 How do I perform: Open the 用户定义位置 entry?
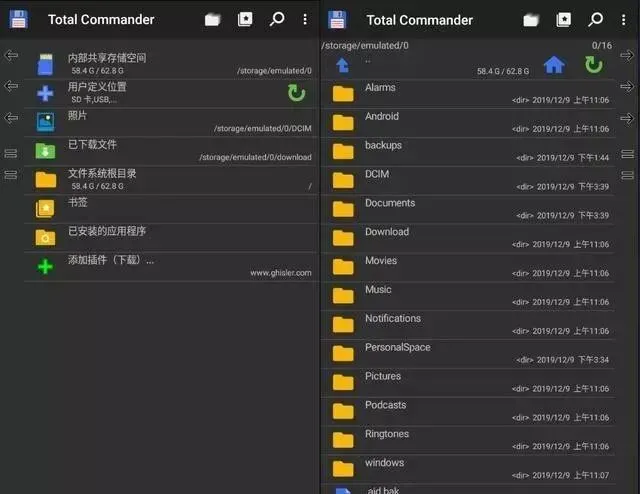171,93
